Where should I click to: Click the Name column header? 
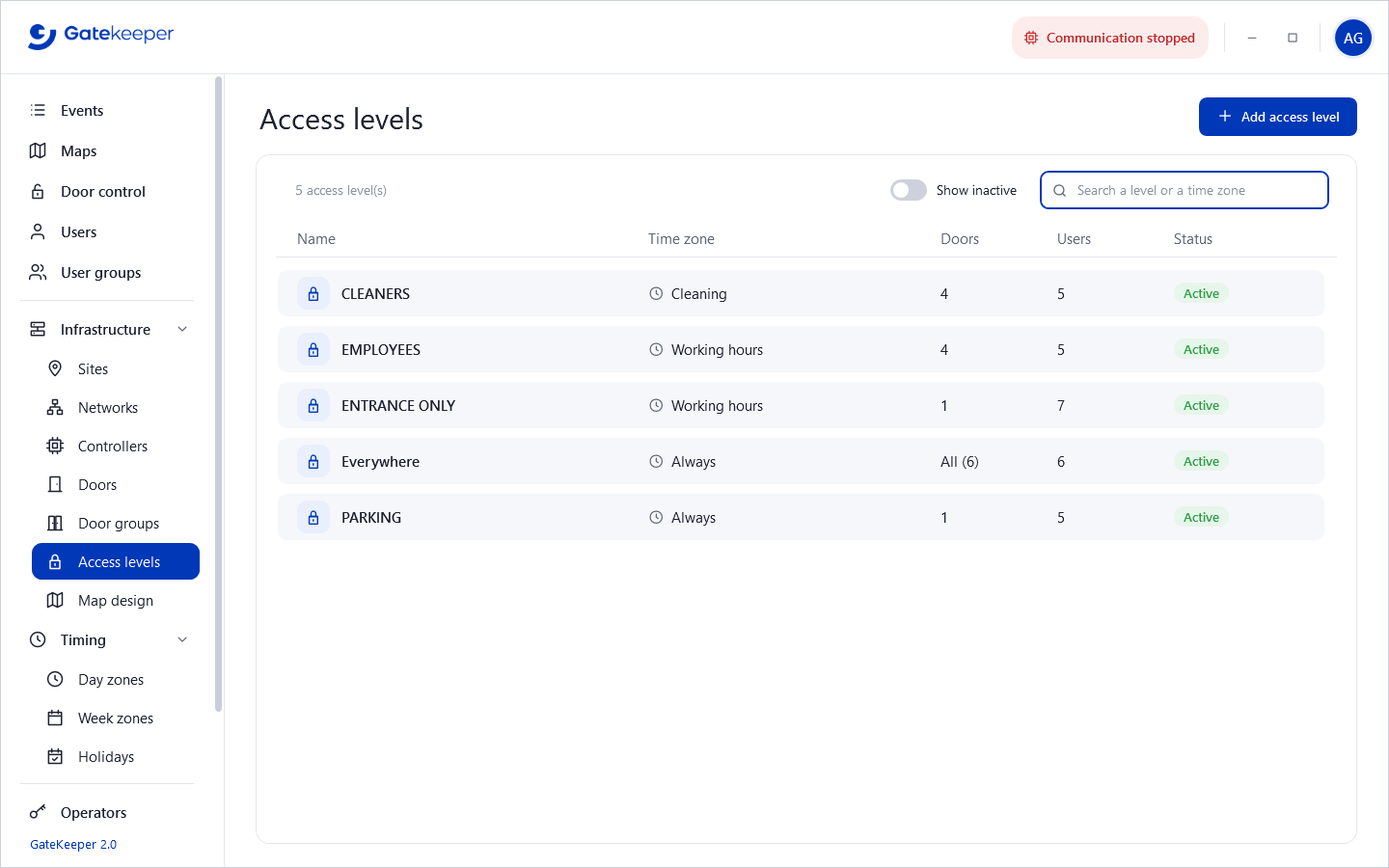pos(316,238)
